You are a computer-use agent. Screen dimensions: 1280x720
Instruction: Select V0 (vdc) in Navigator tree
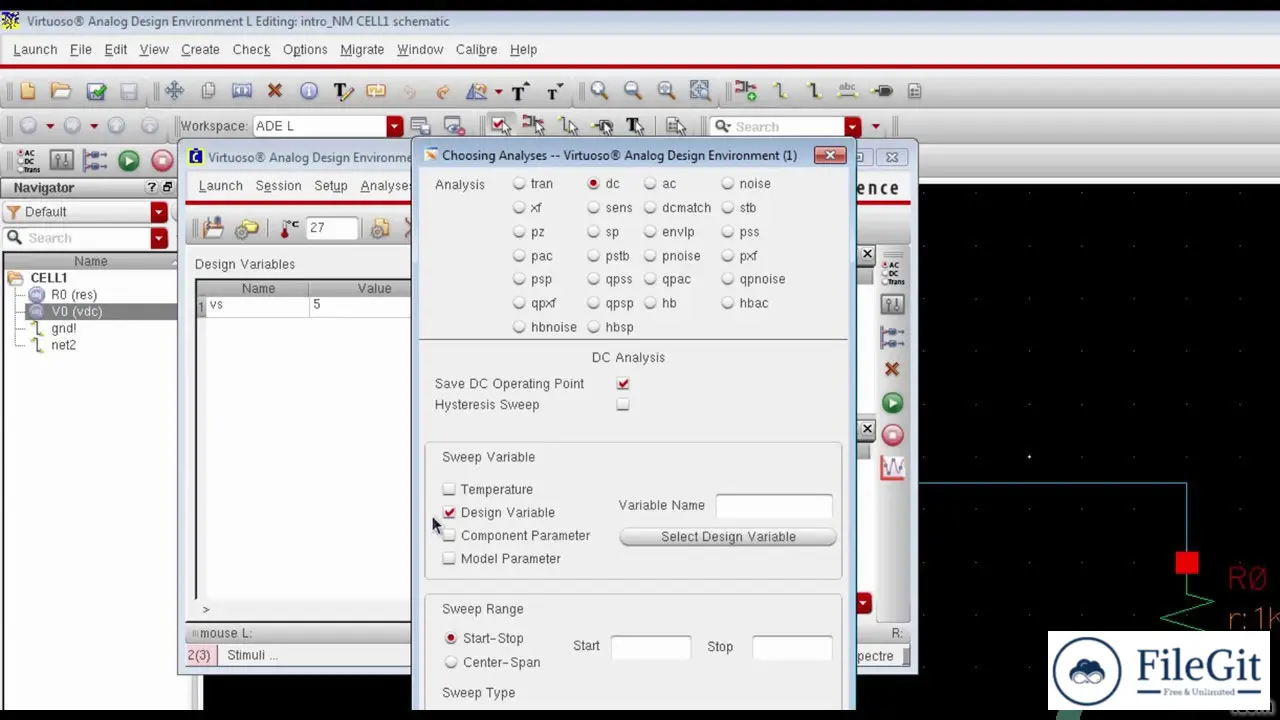click(x=76, y=312)
